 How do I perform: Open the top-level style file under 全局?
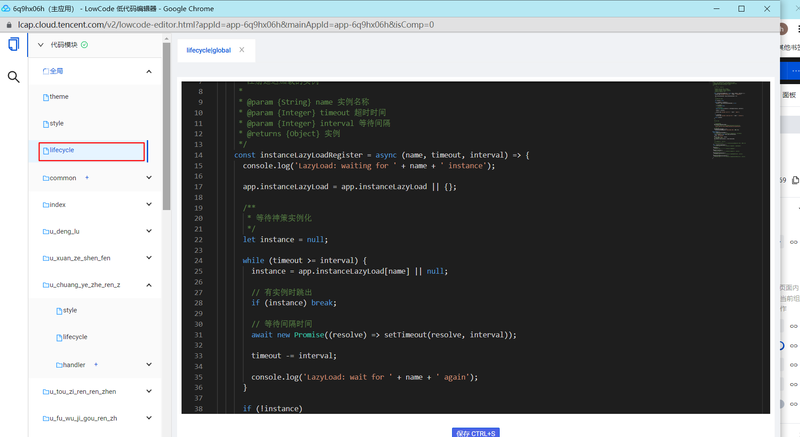coord(56,124)
